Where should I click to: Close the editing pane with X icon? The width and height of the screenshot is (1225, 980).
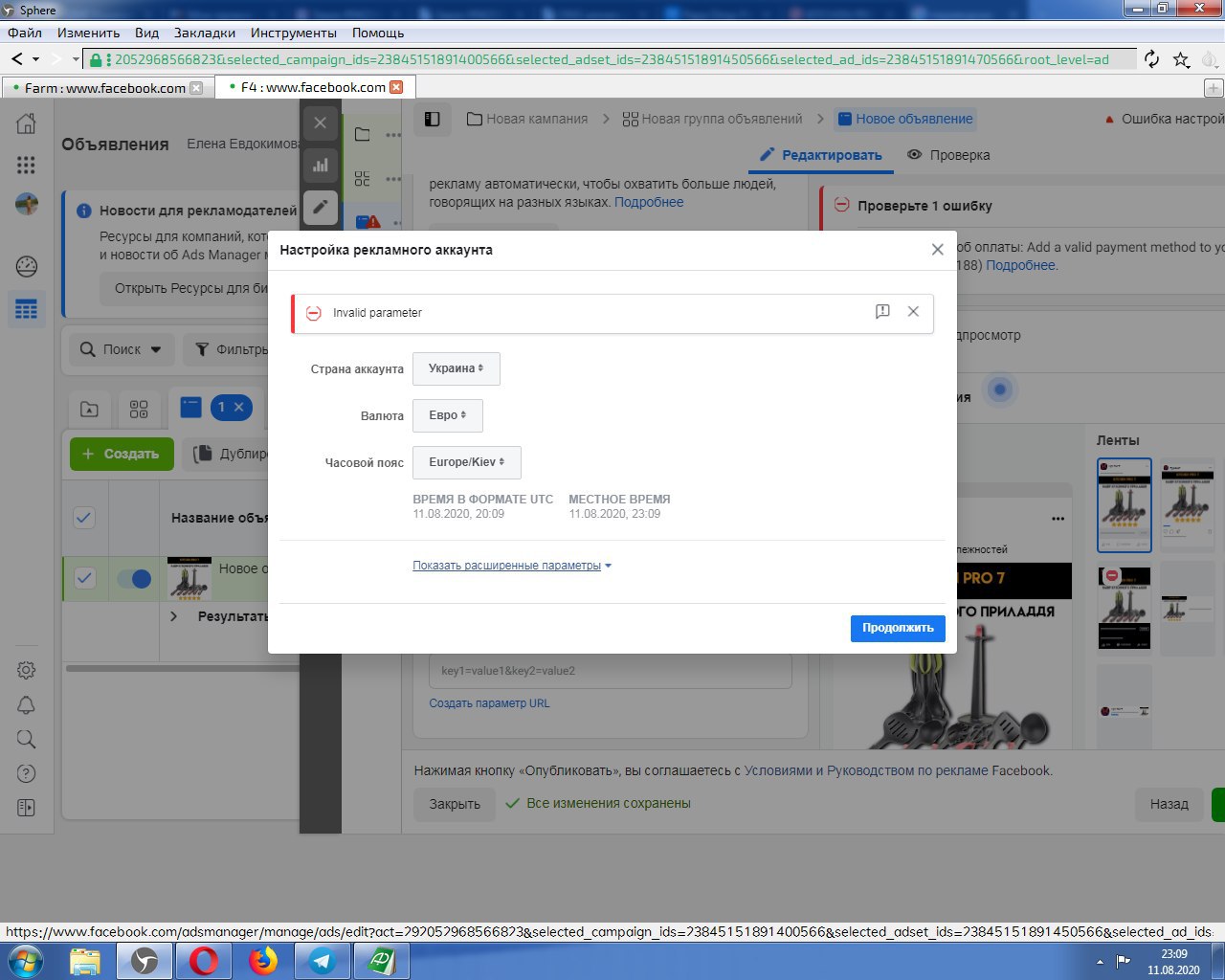point(321,122)
